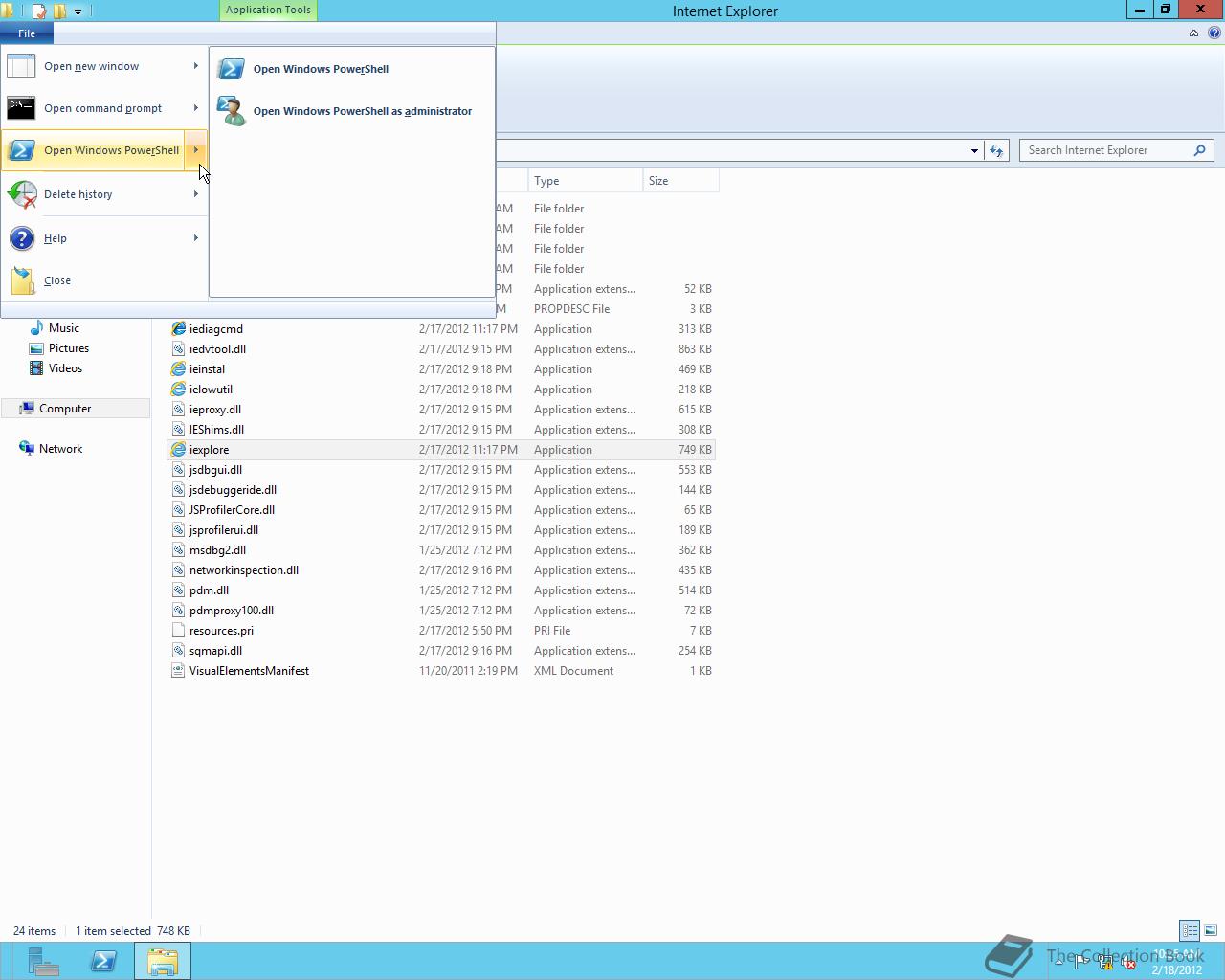Click the PowerShell administrator user icon
1225x980 pixels.
(231, 111)
